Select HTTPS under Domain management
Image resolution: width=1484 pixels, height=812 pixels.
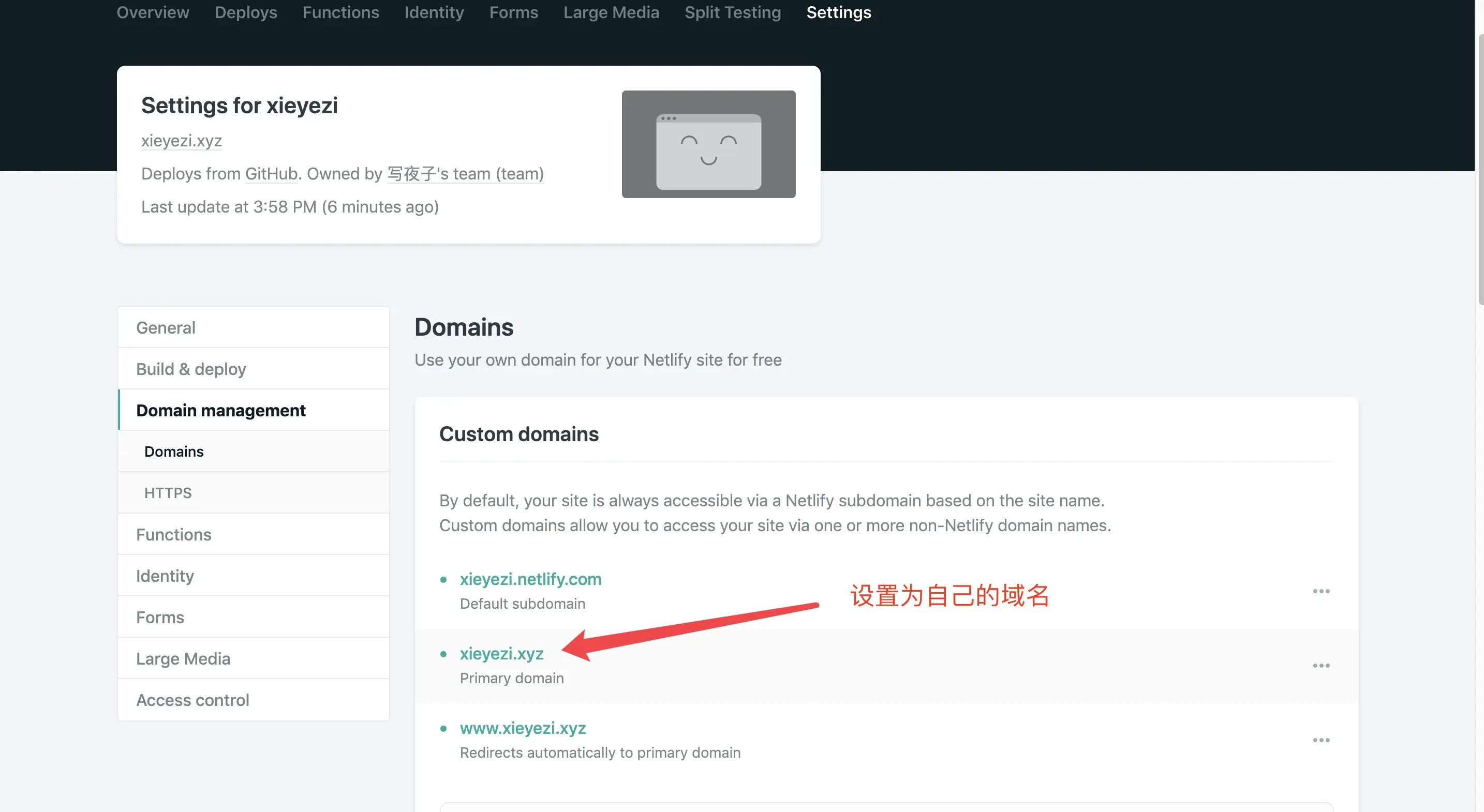(168, 492)
